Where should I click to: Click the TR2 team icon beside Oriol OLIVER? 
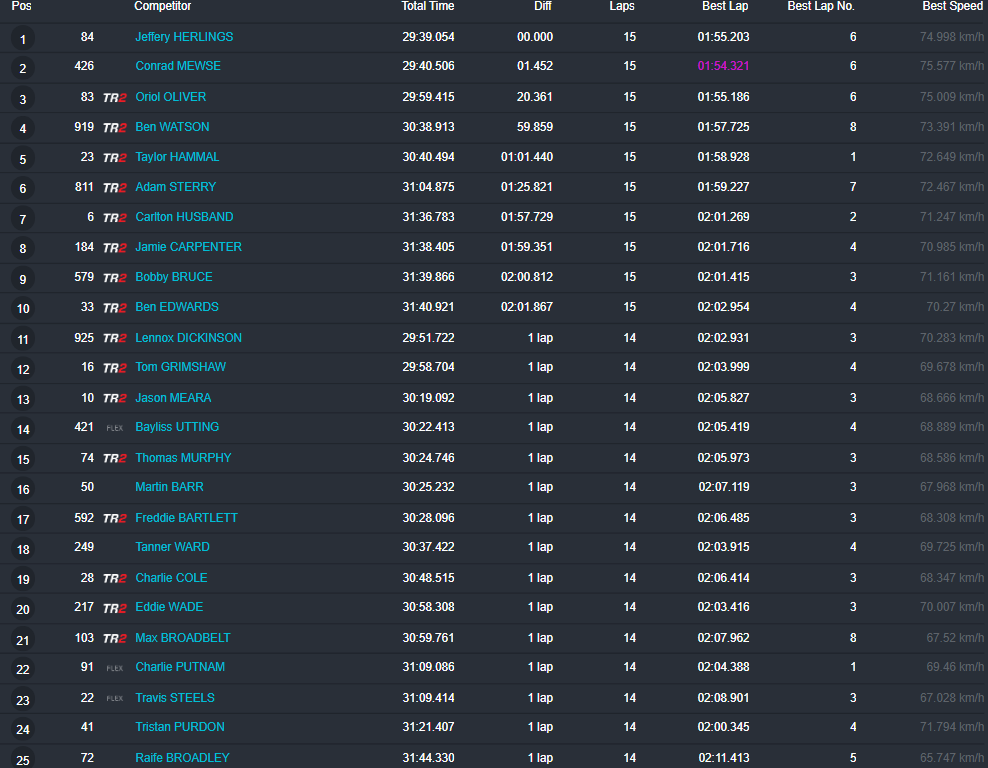click(x=115, y=97)
